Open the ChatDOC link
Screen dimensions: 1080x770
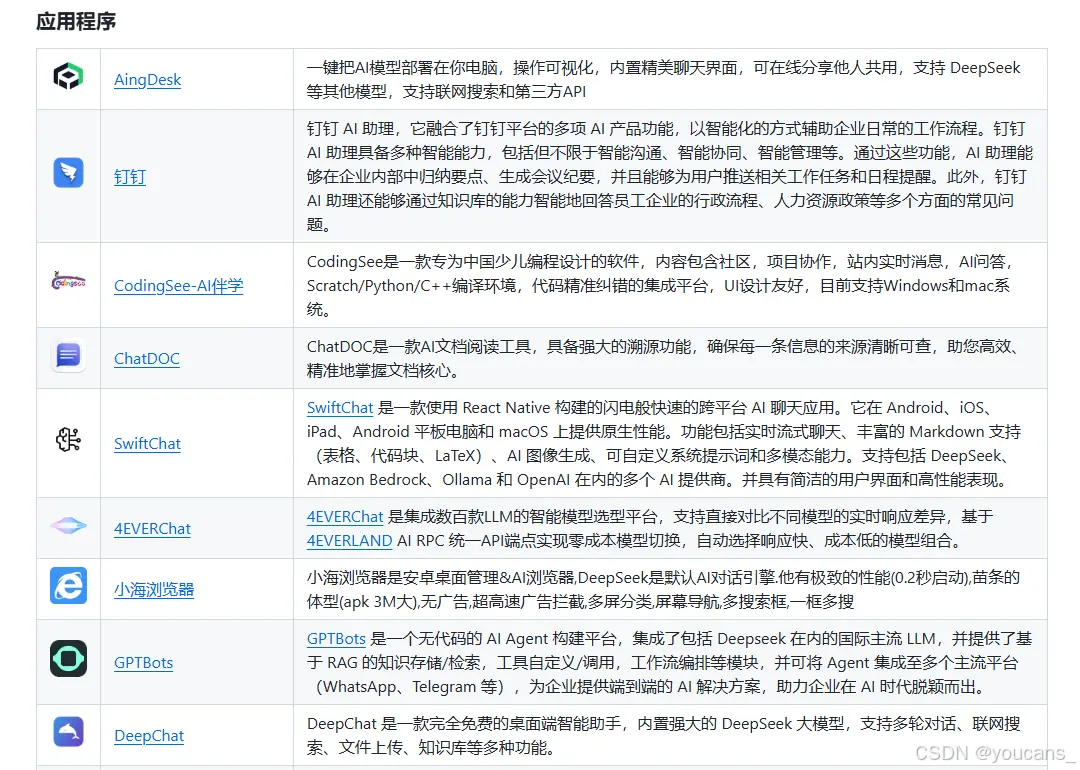click(146, 359)
